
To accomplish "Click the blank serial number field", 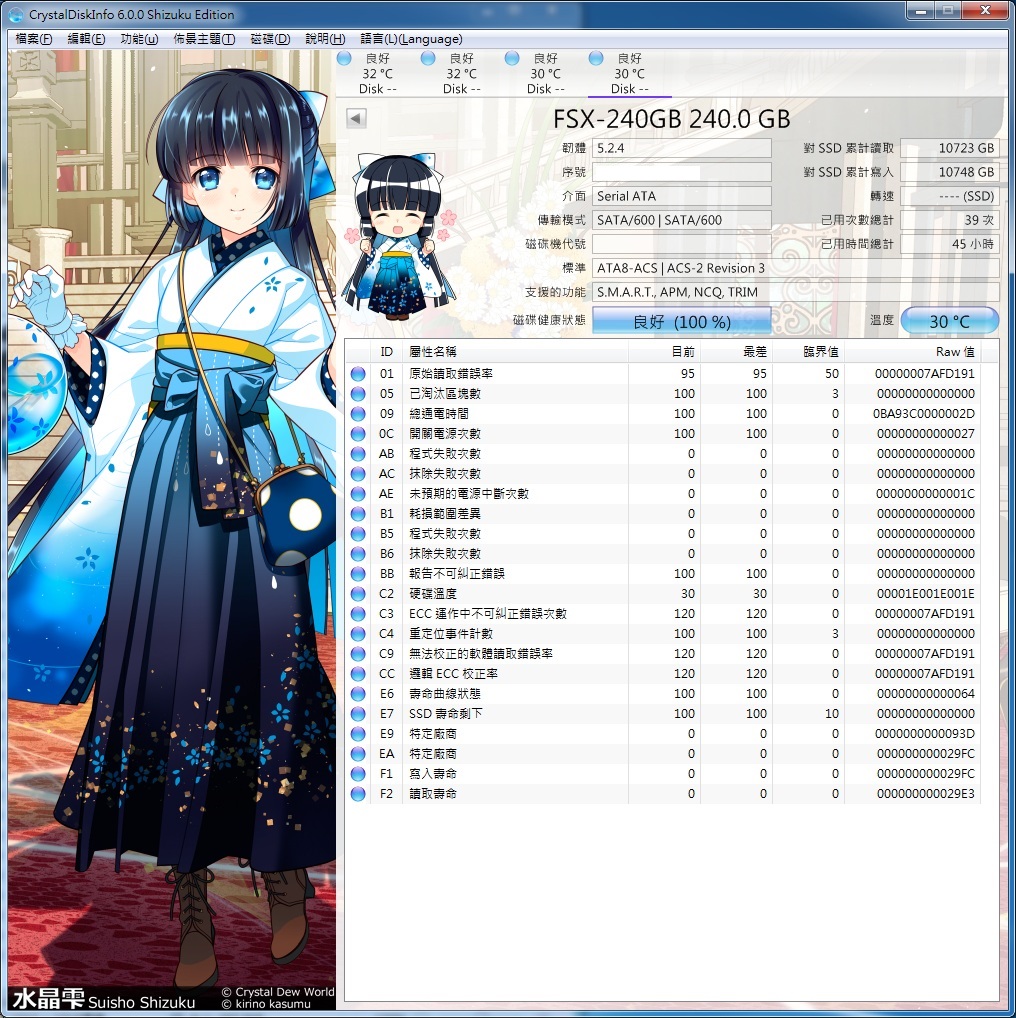I will click(682, 172).
